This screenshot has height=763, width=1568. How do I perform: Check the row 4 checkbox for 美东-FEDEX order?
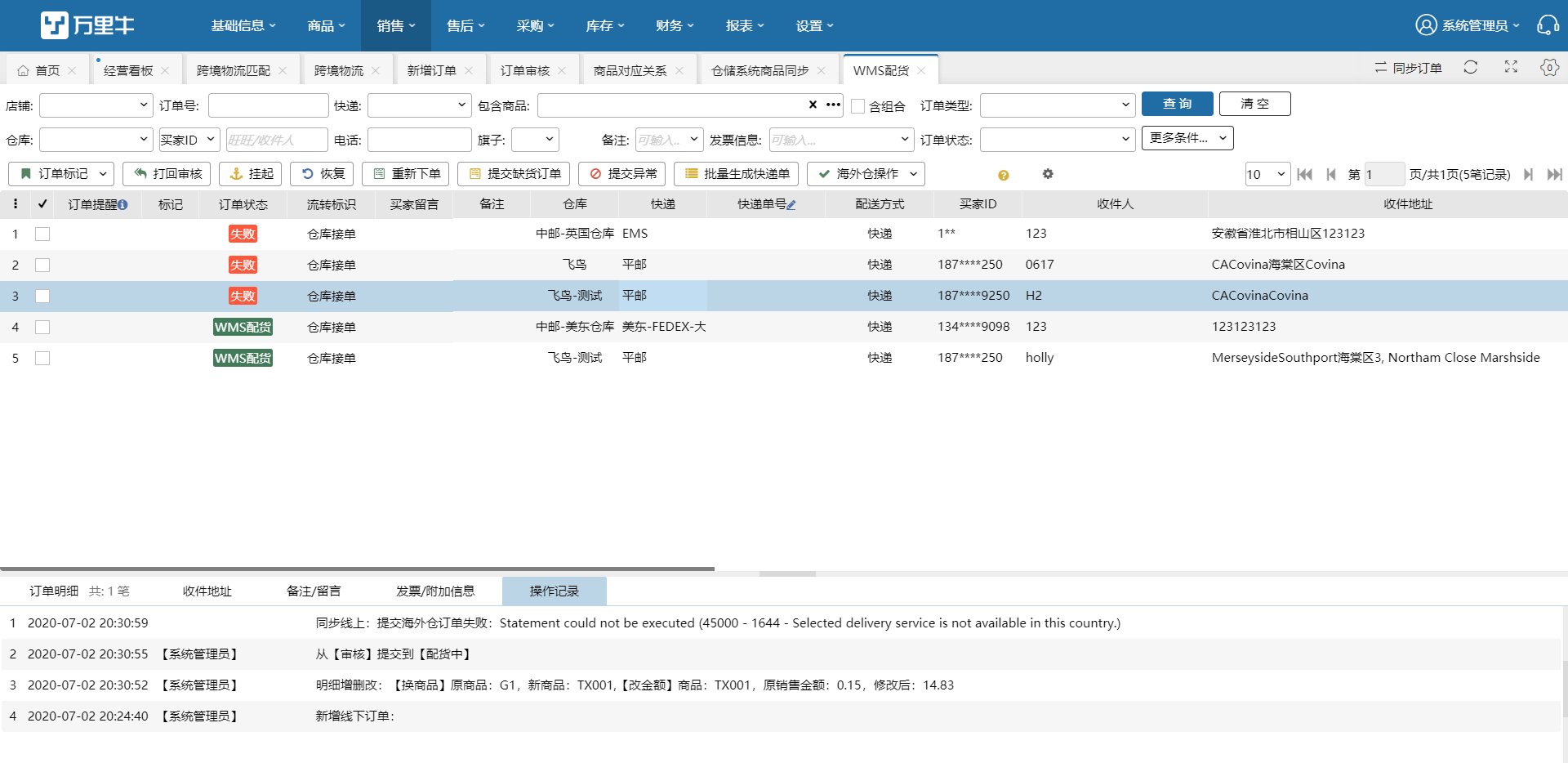pyautogui.click(x=42, y=328)
